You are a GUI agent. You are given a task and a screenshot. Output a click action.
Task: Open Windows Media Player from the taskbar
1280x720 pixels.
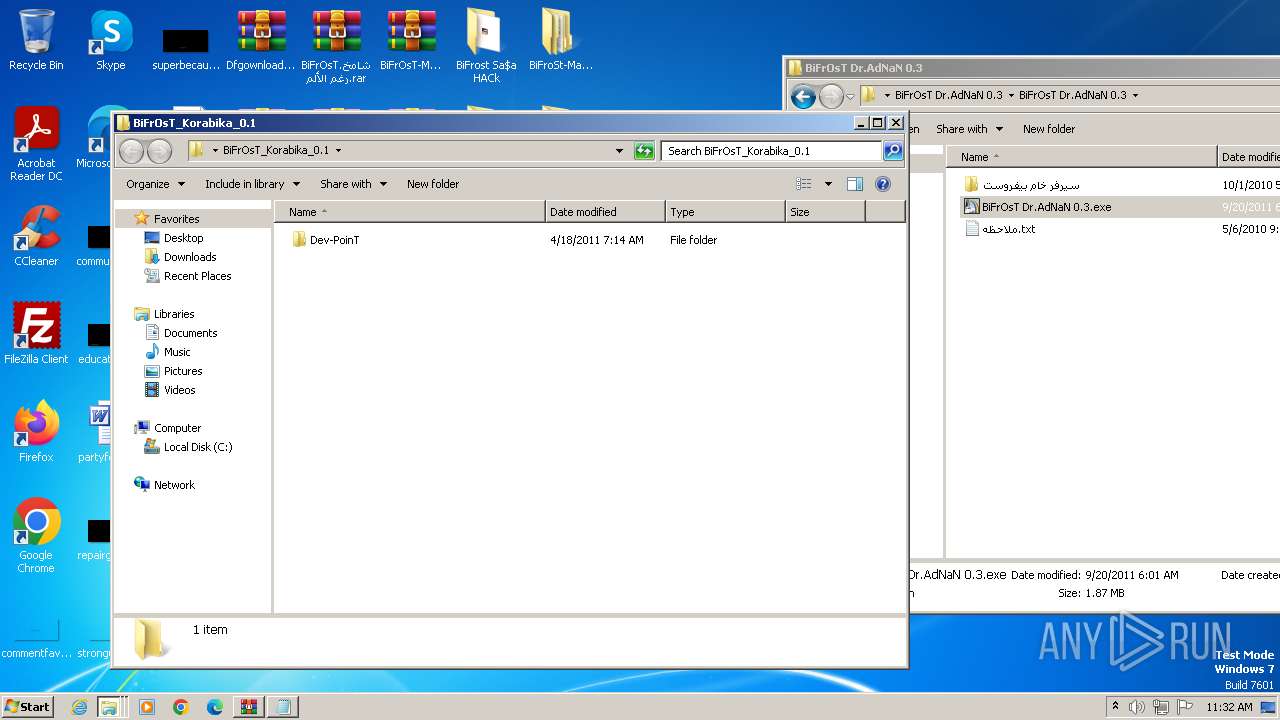click(147, 707)
